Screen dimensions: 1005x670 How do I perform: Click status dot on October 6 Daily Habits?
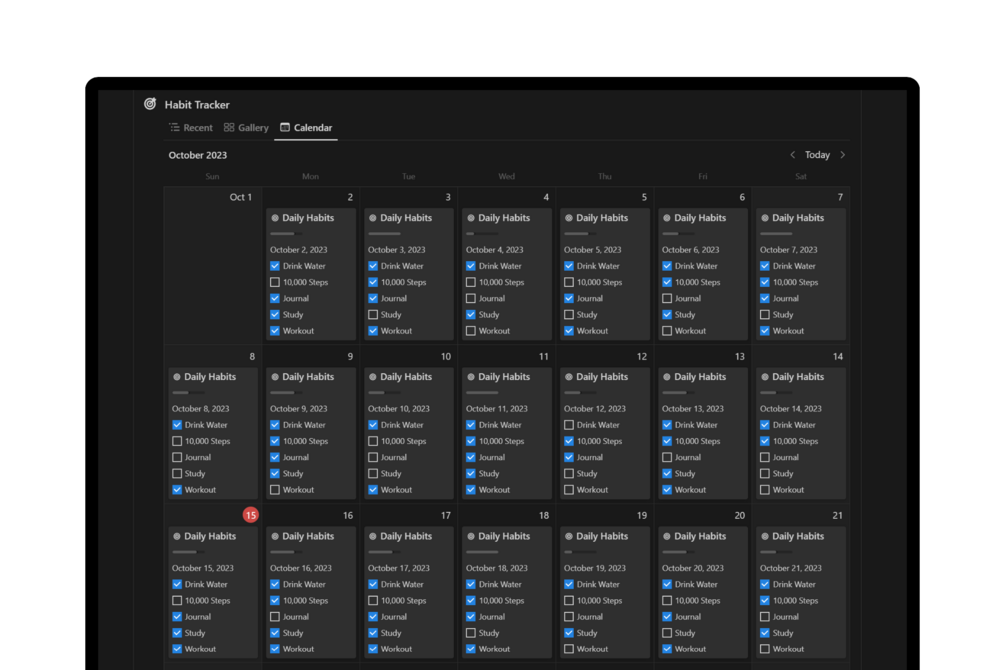point(667,218)
